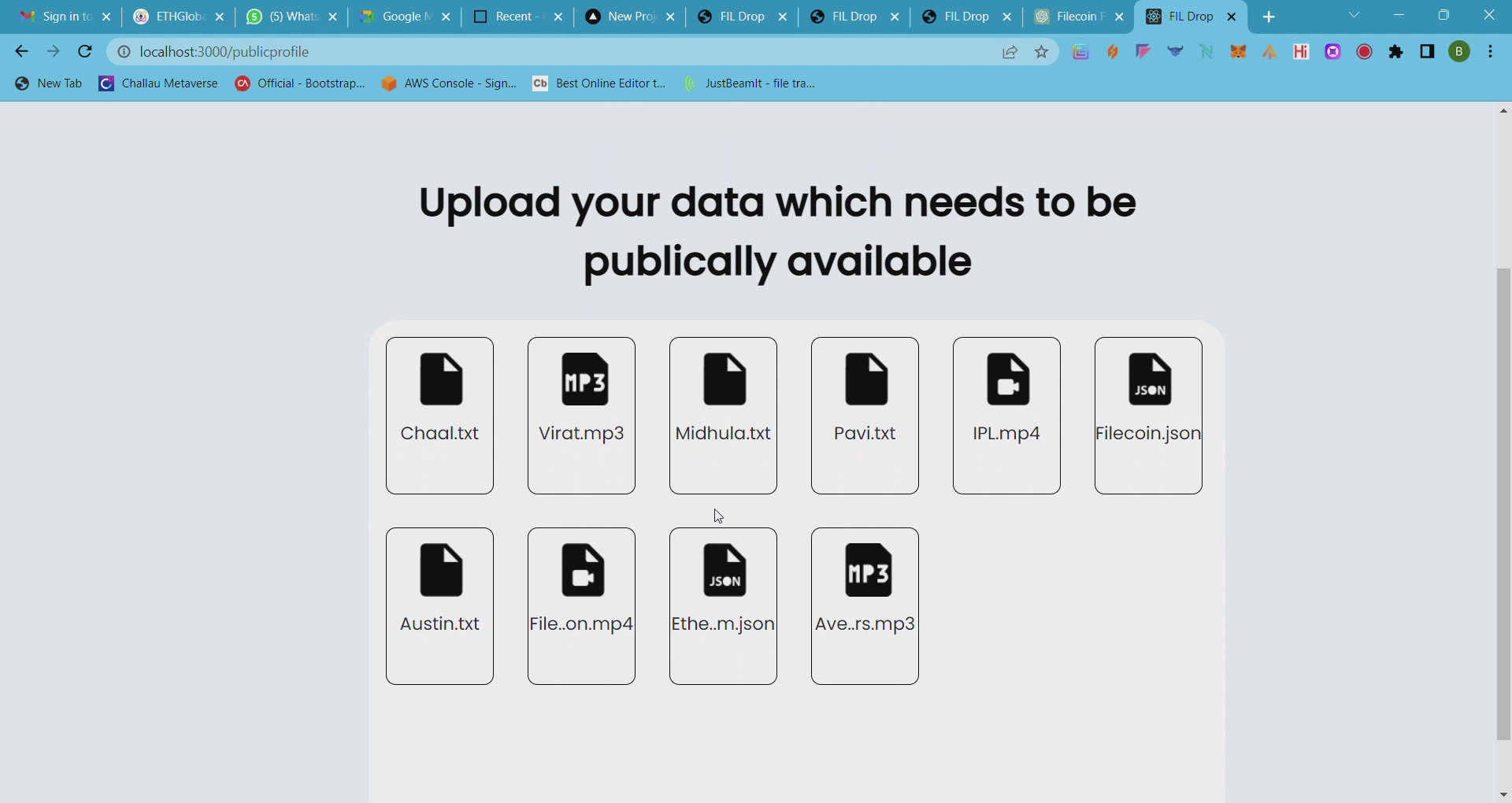
Task: Click the scrollbar down arrow
Action: pyautogui.click(x=1503, y=795)
